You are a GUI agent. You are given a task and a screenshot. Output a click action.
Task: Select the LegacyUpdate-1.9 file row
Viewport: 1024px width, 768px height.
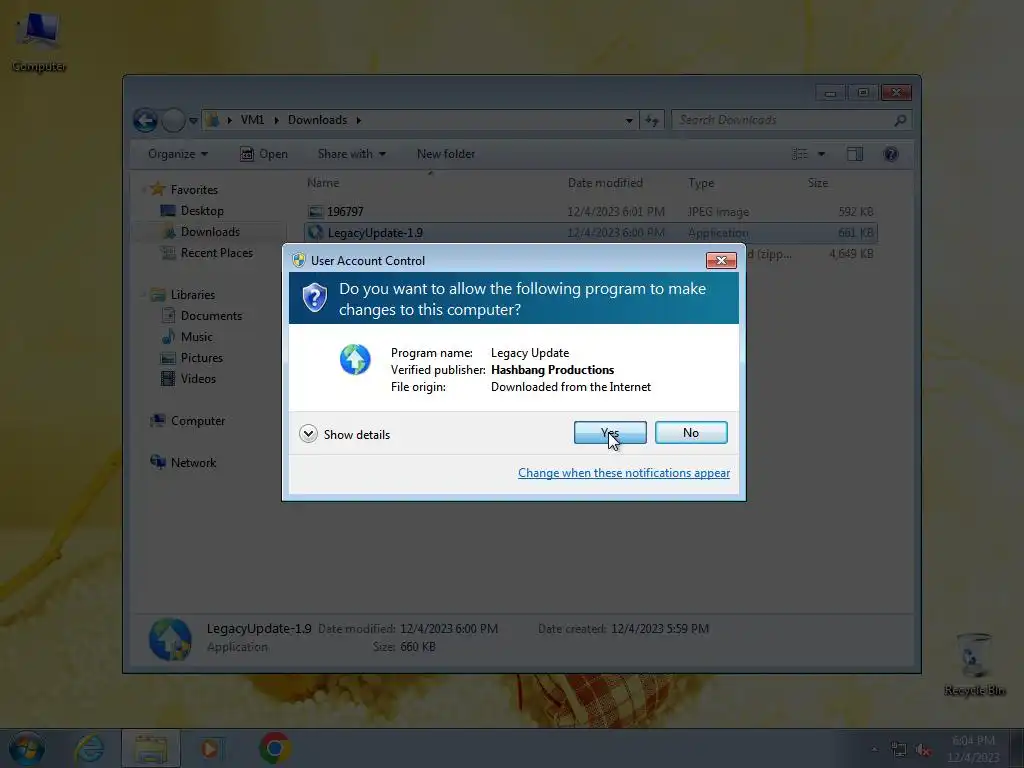(590, 232)
